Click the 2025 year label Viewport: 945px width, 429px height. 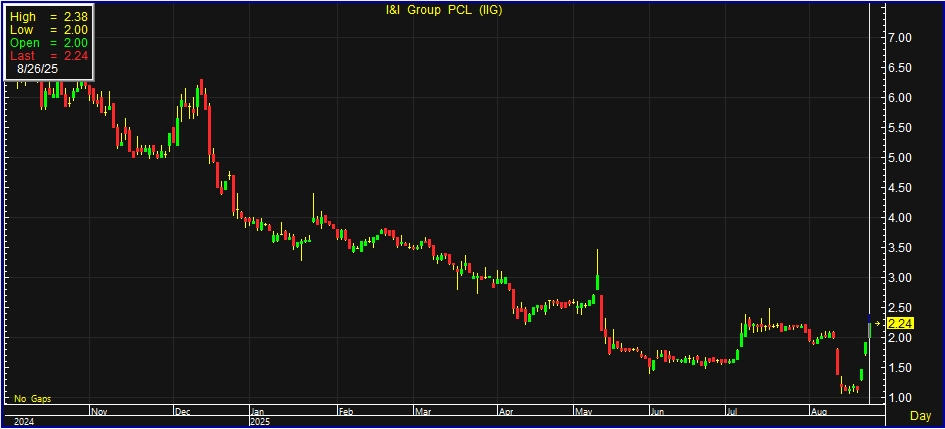pos(260,421)
